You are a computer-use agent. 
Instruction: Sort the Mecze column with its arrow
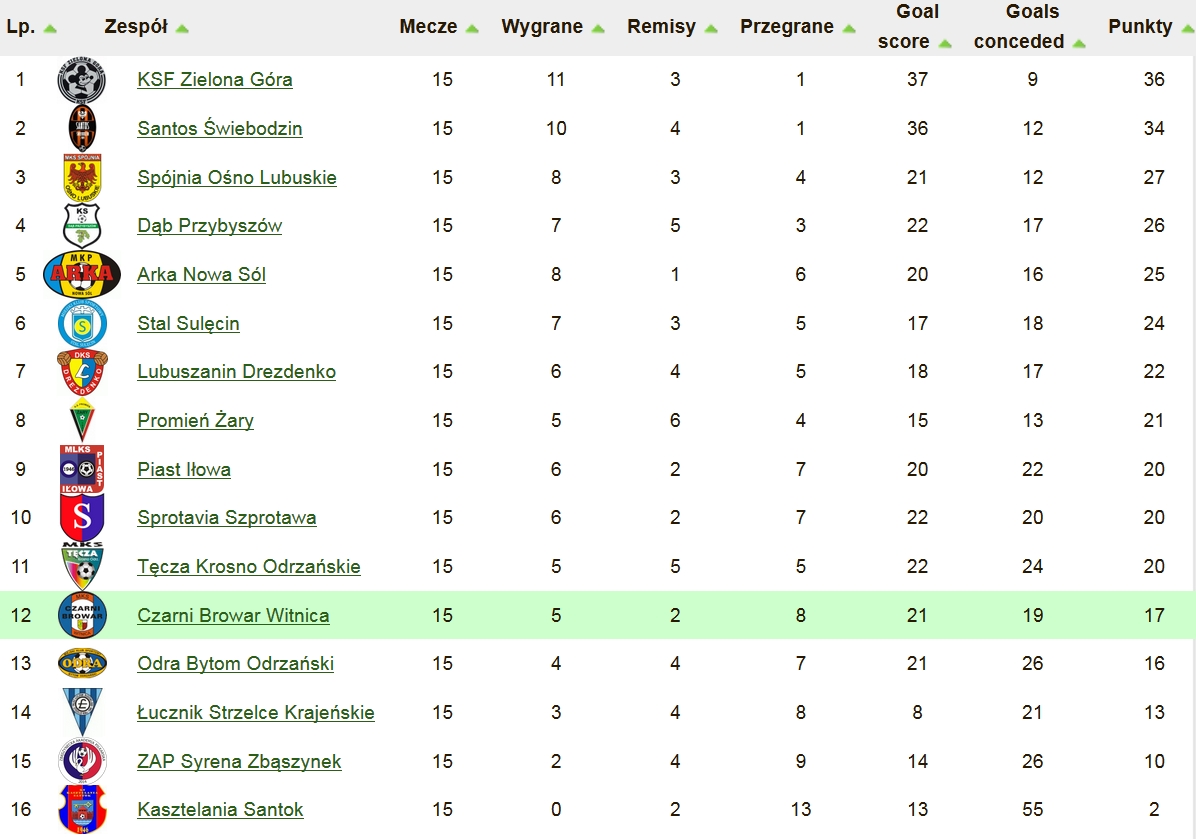(x=472, y=29)
